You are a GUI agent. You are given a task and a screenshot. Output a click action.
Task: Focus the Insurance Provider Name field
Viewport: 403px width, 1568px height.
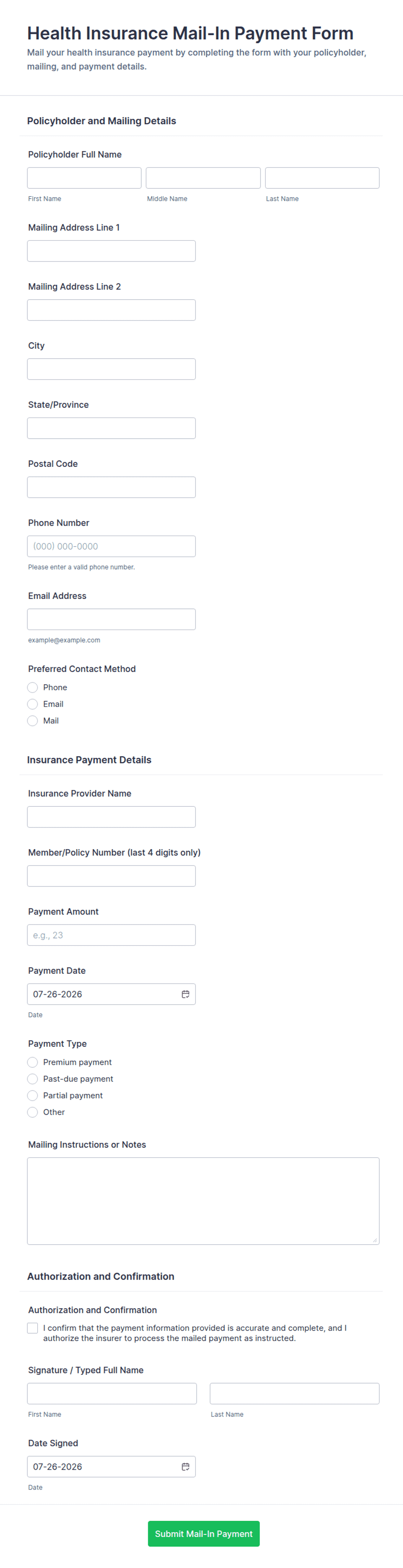[111, 817]
